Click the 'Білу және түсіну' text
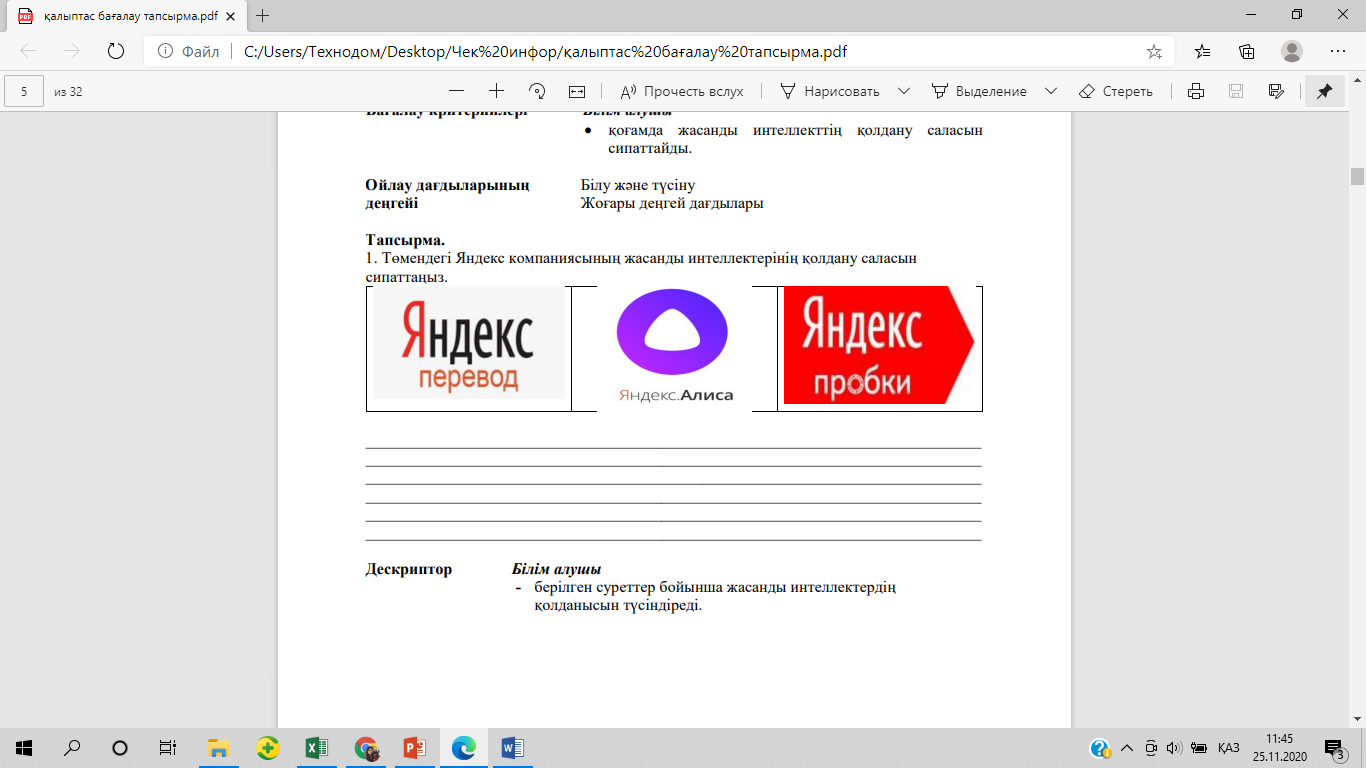 point(638,185)
